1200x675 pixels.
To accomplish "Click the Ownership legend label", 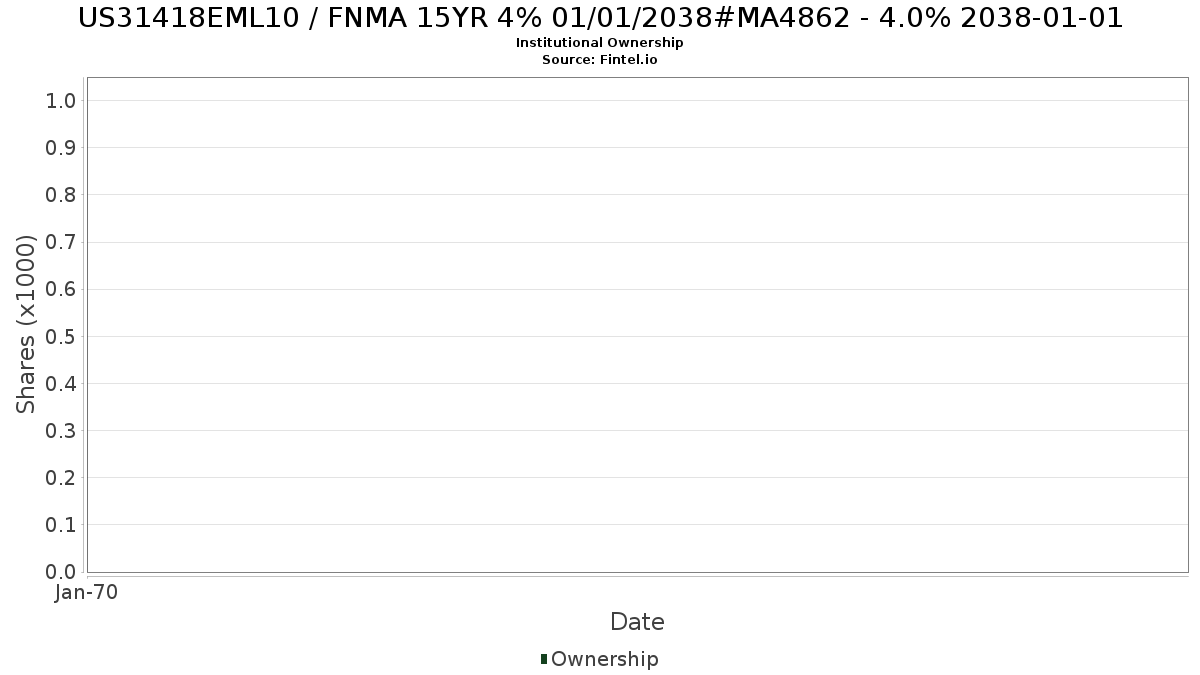I will (604, 659).
